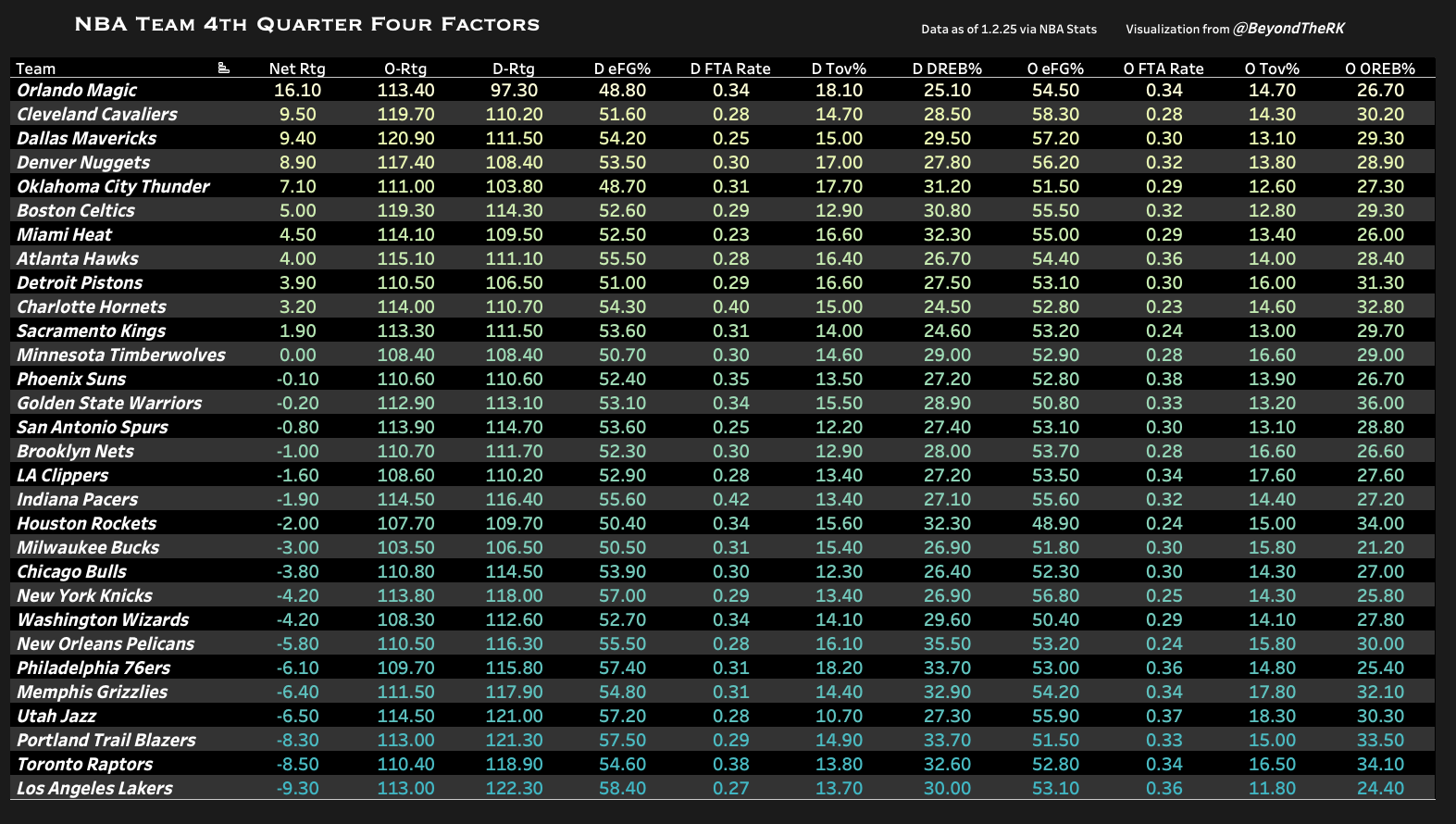Click the San Antonio Spurs team name
This screenshot has width=1456, height=824.
[93, 427]
